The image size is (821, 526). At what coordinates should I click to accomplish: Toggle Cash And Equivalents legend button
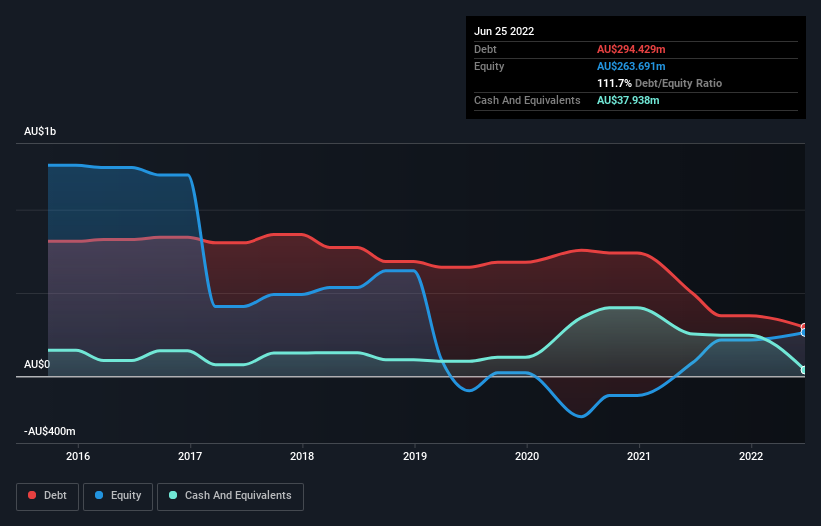tap(230, 496)
